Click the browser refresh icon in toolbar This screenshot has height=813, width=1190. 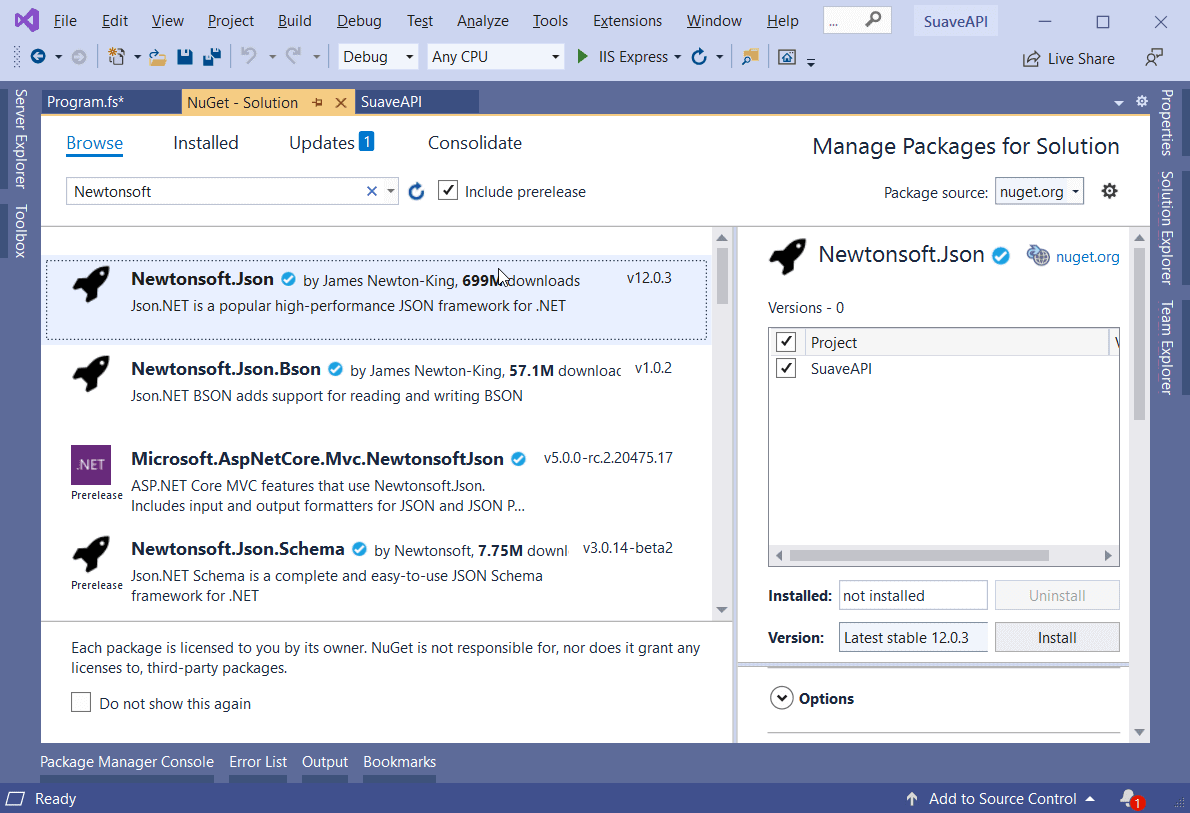(699, 56)
